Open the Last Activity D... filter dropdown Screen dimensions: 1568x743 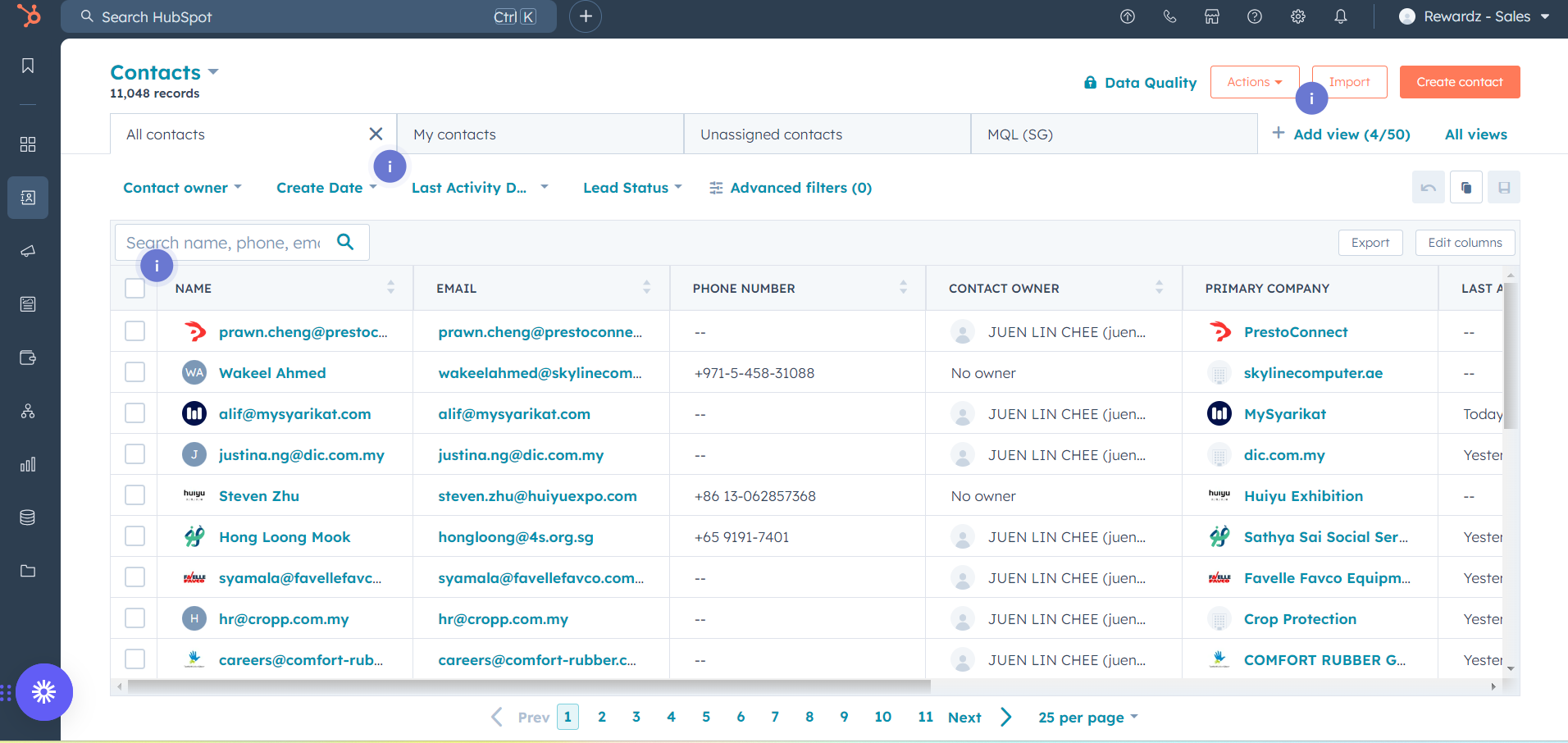(480, 188)
